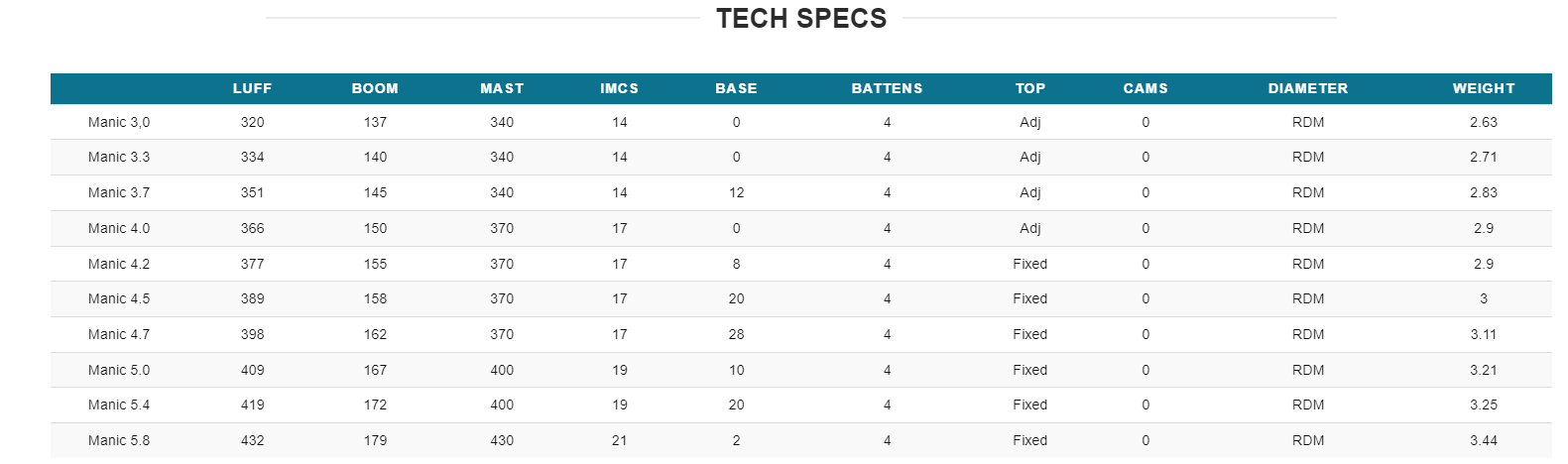
Task: Select the Manic 3,0 row label
Action: [119, 122]
